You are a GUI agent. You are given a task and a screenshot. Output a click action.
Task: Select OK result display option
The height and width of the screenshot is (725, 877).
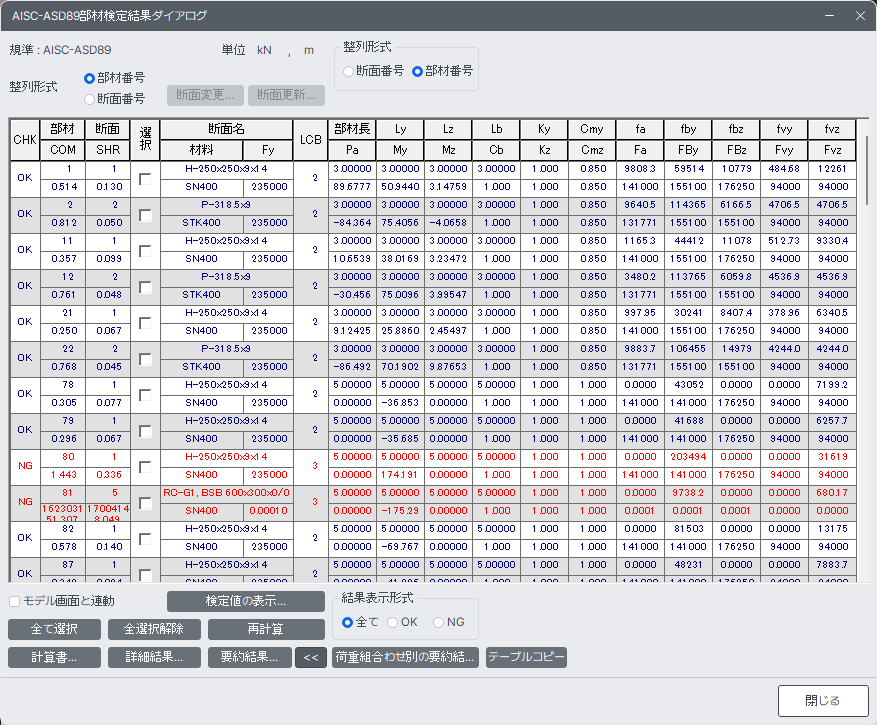click(x=393, y=623)
